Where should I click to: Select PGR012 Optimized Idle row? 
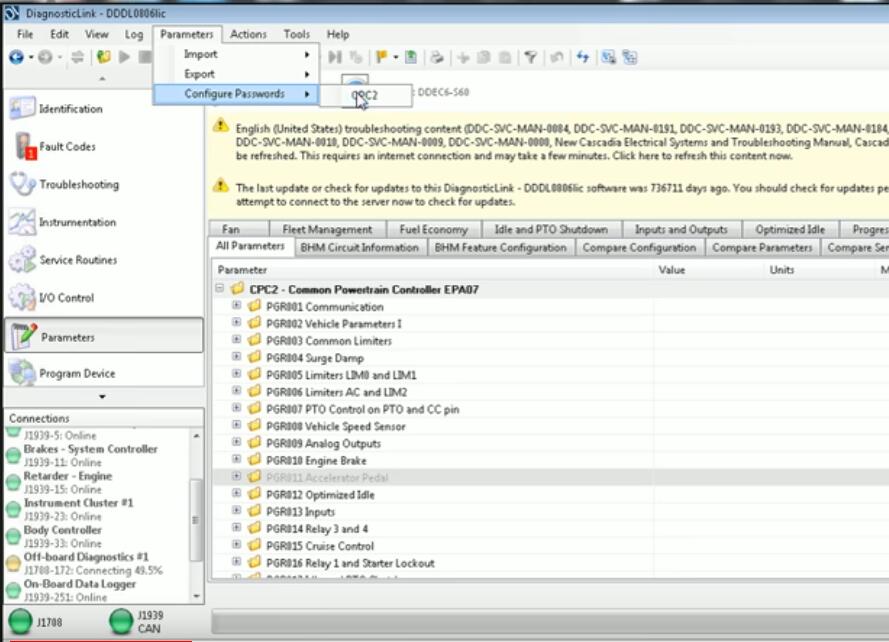tap(320, 495)
